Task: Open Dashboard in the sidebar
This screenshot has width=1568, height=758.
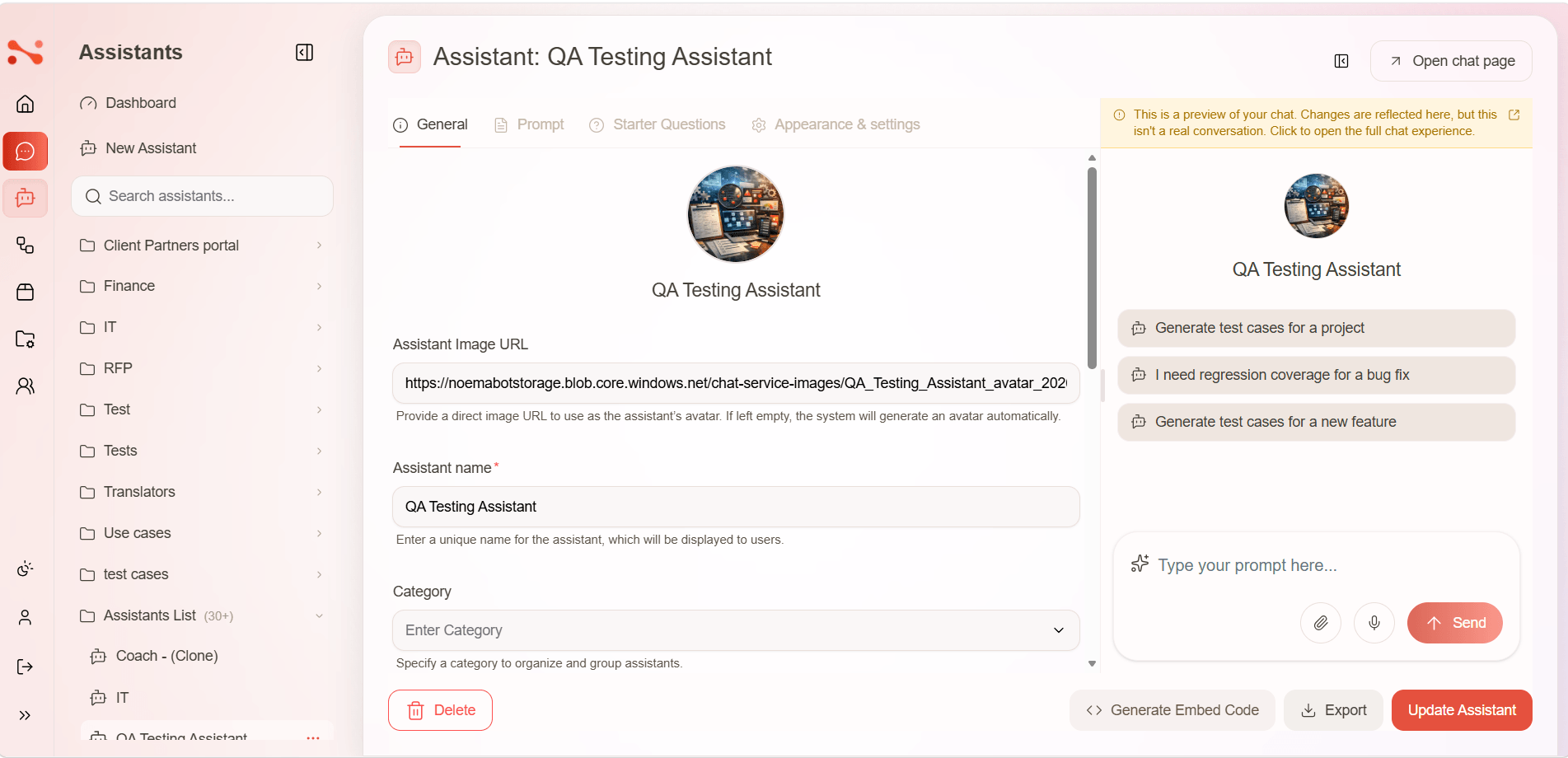Action: [129, 103]
